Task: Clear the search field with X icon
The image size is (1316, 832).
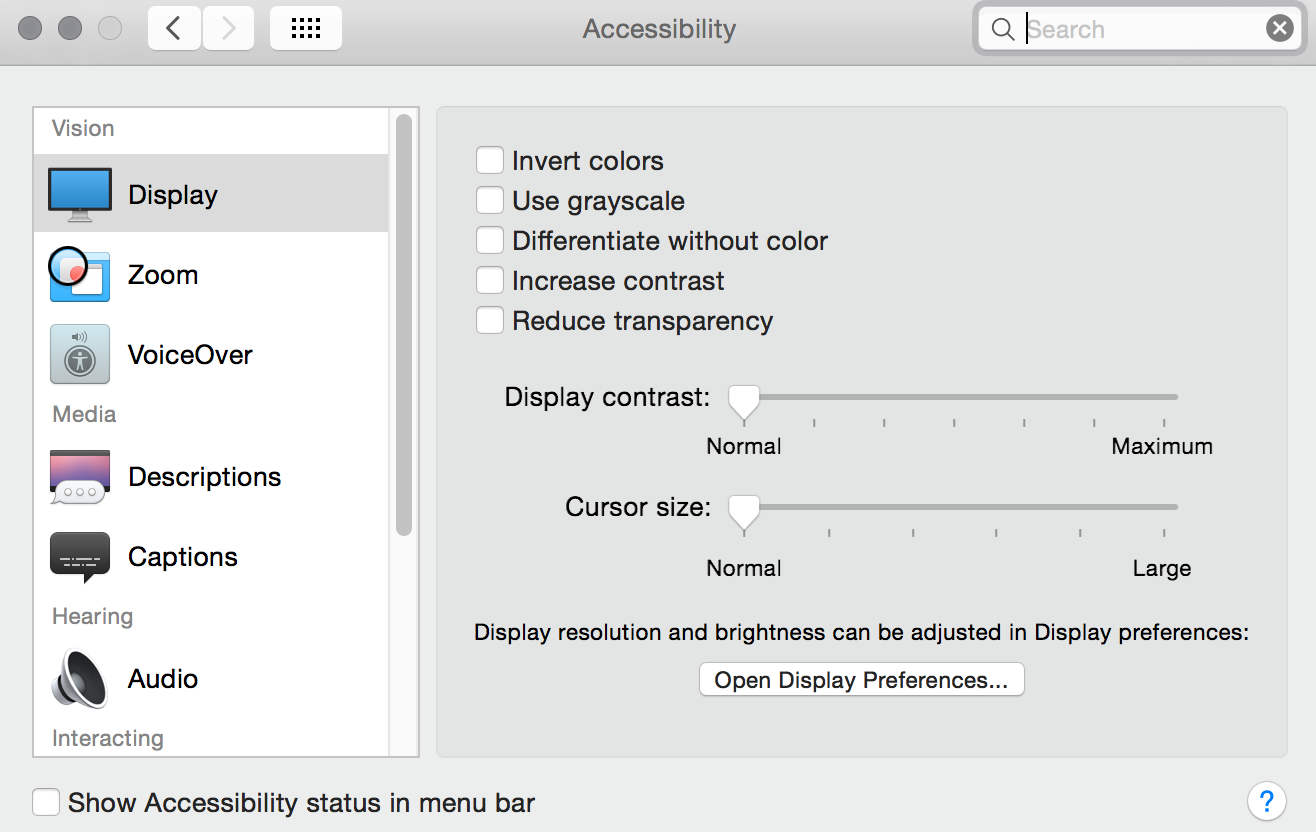Action: 1280,29
